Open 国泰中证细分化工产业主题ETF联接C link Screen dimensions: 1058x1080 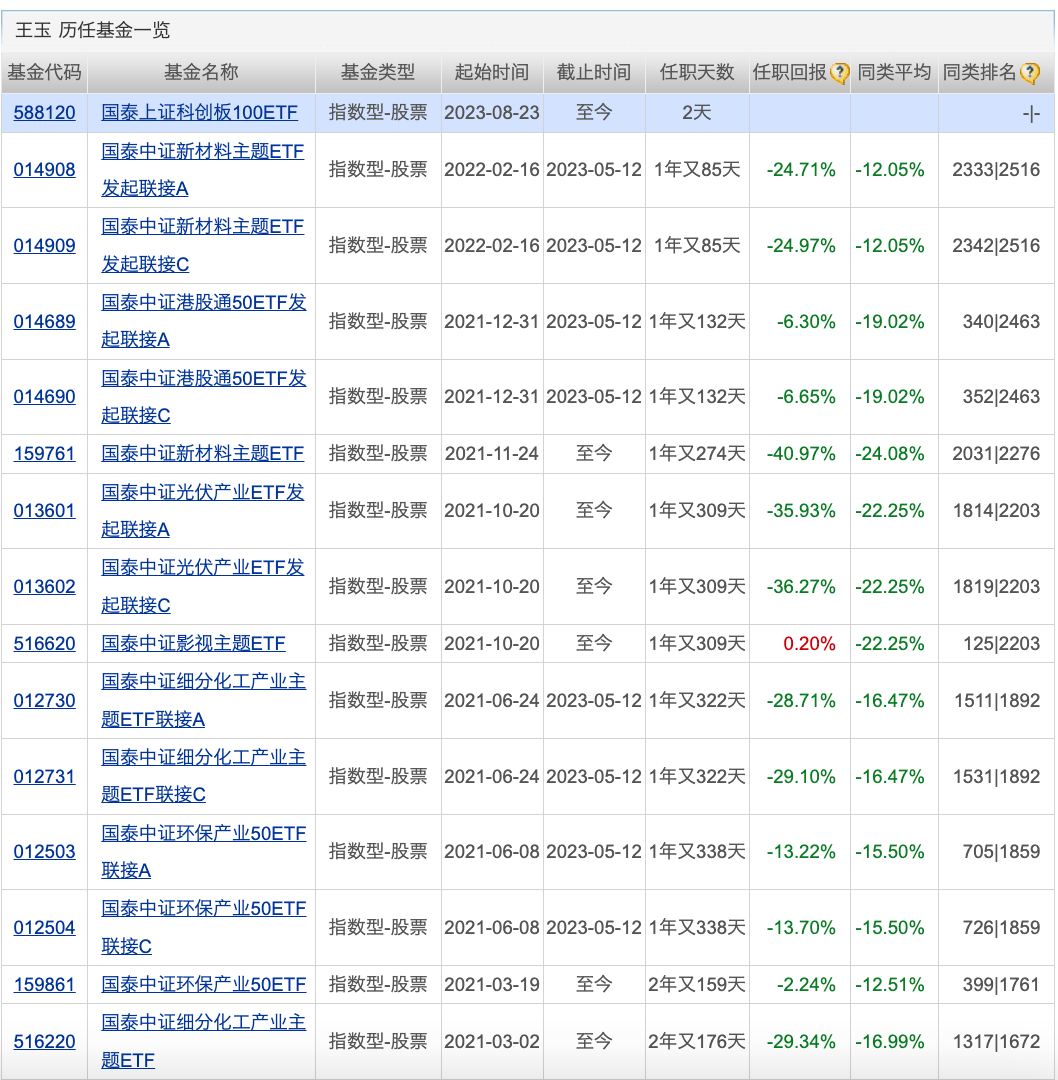click(204, 776)
